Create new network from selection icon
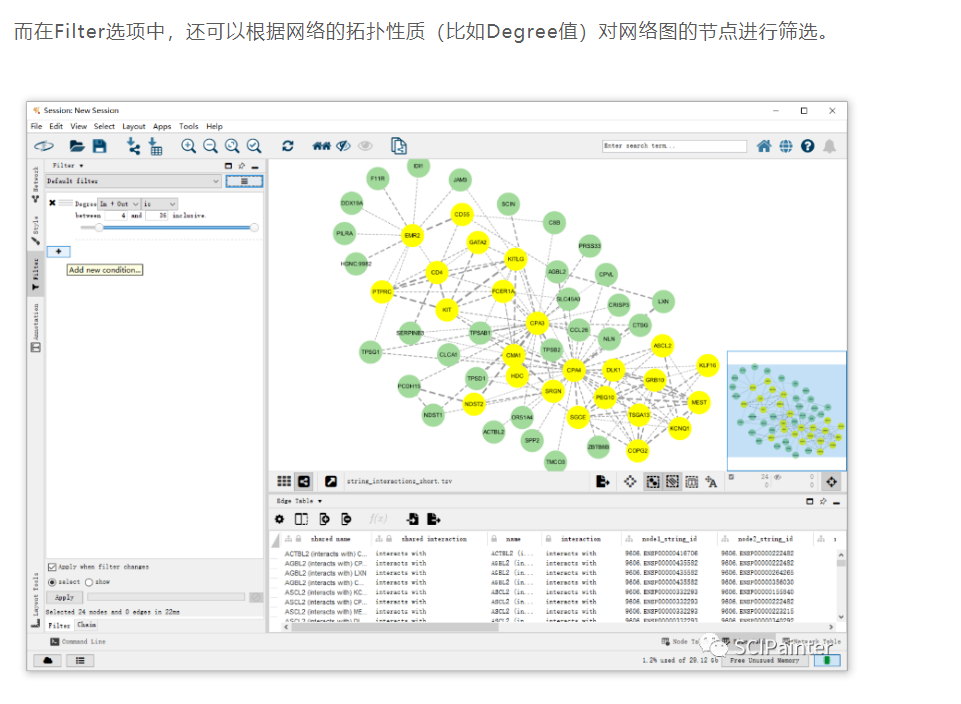This screenshot has width=961, height=704. pyautogui.click(x=398, y=146)
